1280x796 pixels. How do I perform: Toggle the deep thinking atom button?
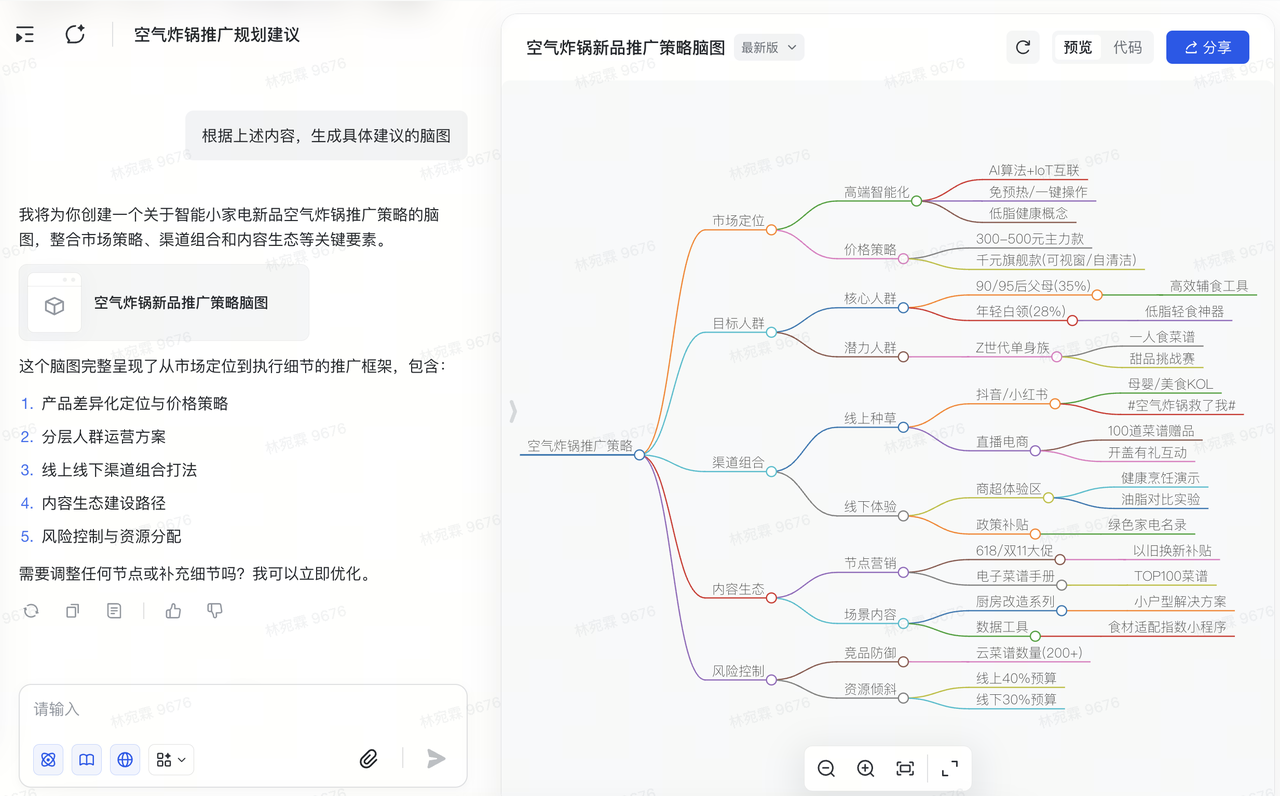[48, 760]
